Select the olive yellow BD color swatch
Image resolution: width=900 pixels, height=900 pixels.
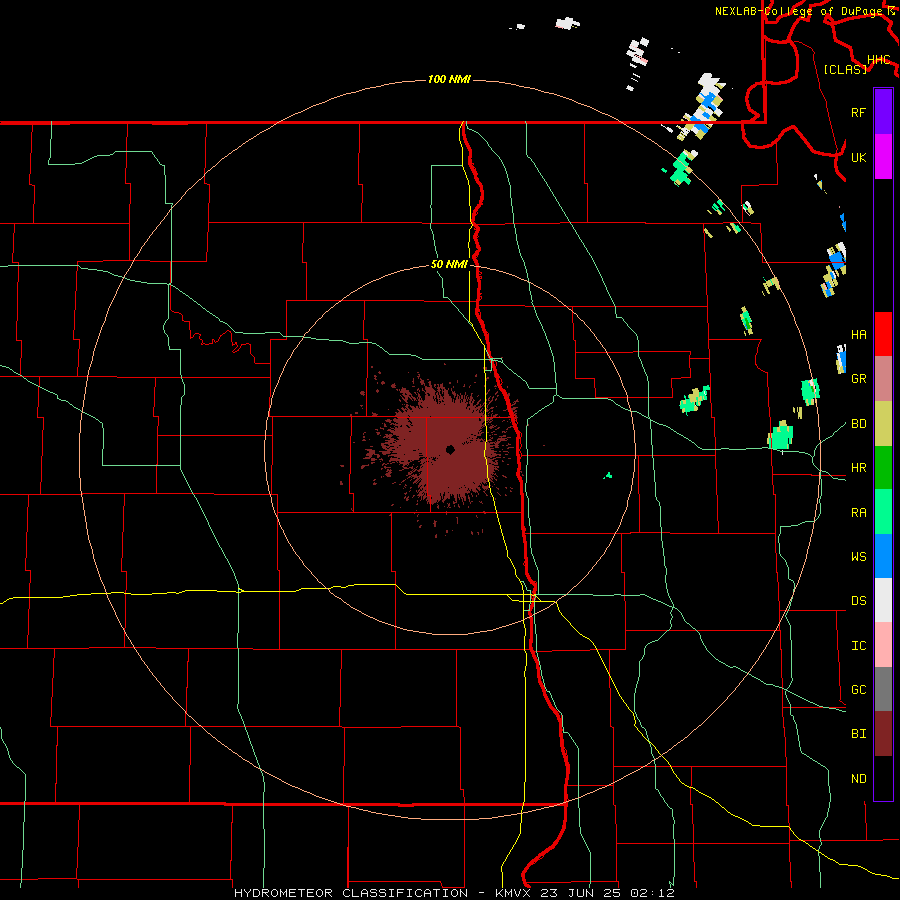click(x=883, y=424)
